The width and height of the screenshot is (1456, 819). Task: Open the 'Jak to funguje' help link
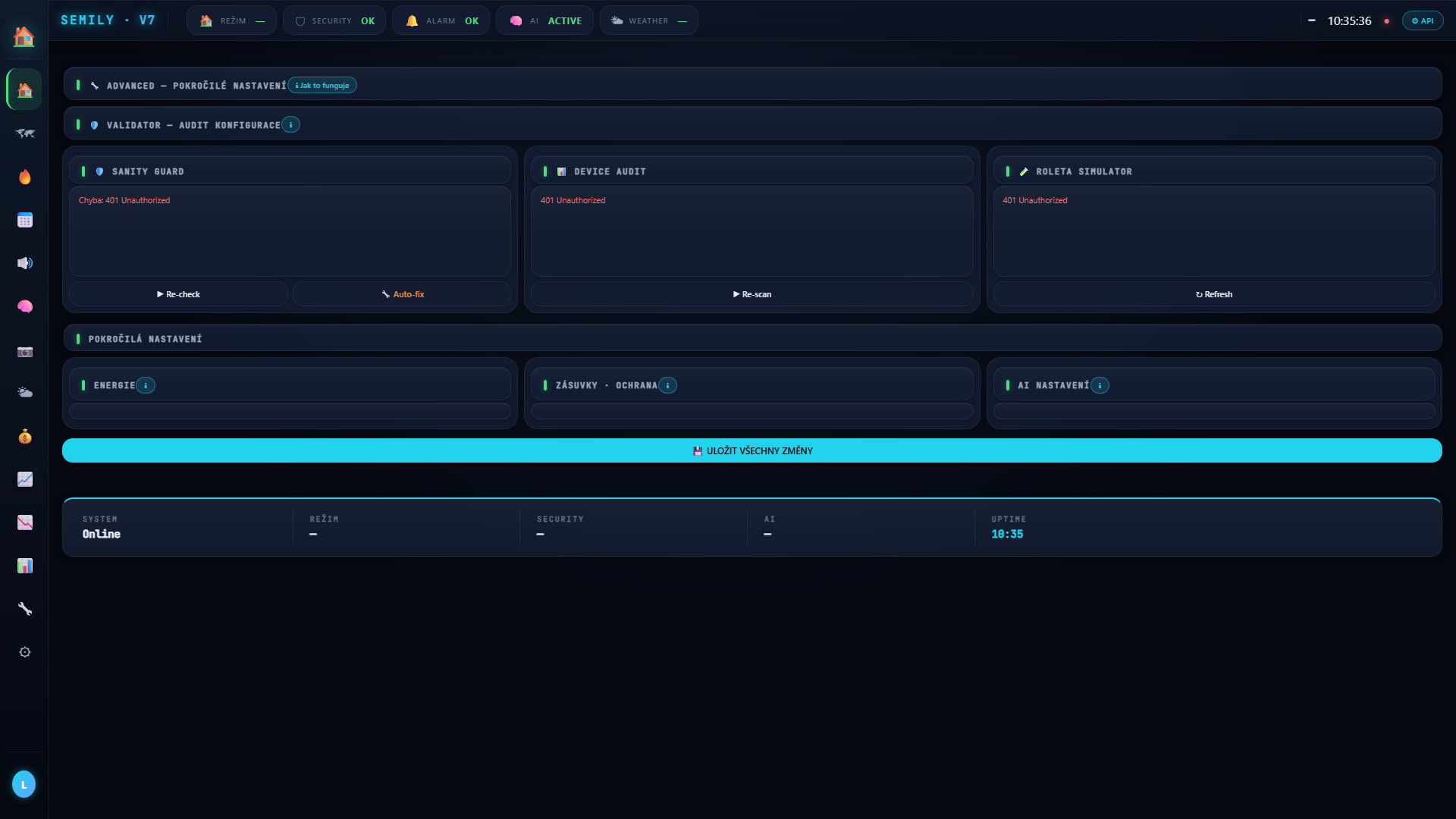click(322, 86)
